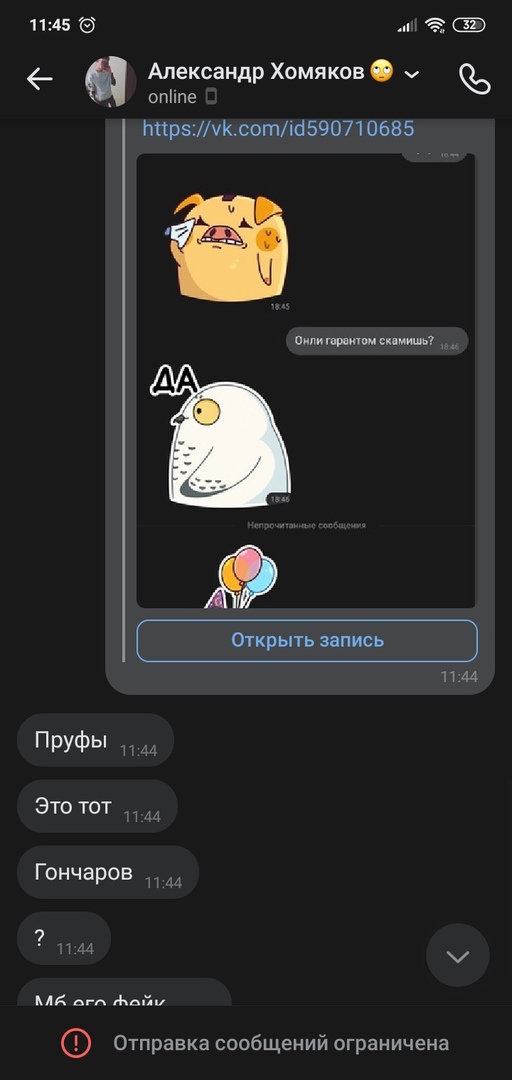The image size is (512, 1080).
Task: Tap the Wi-Fi status bar icon
Action: (x=436, y=25)
